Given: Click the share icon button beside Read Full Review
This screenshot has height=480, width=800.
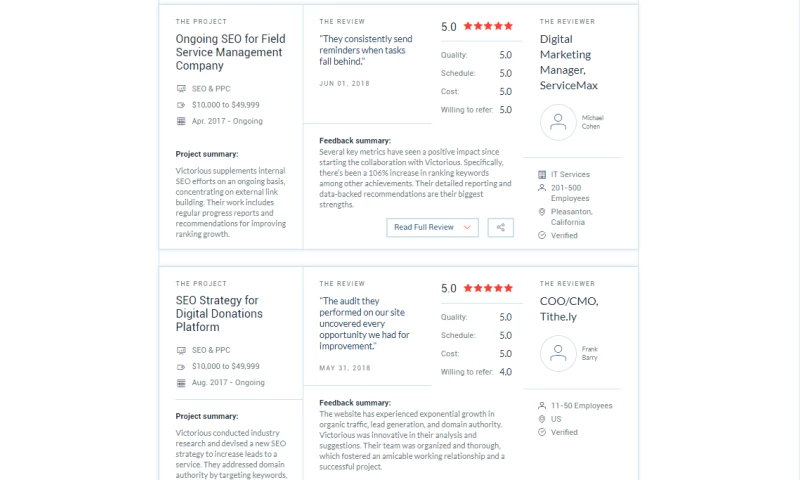Looking at the screenshot, I should (x=500, y=227).
